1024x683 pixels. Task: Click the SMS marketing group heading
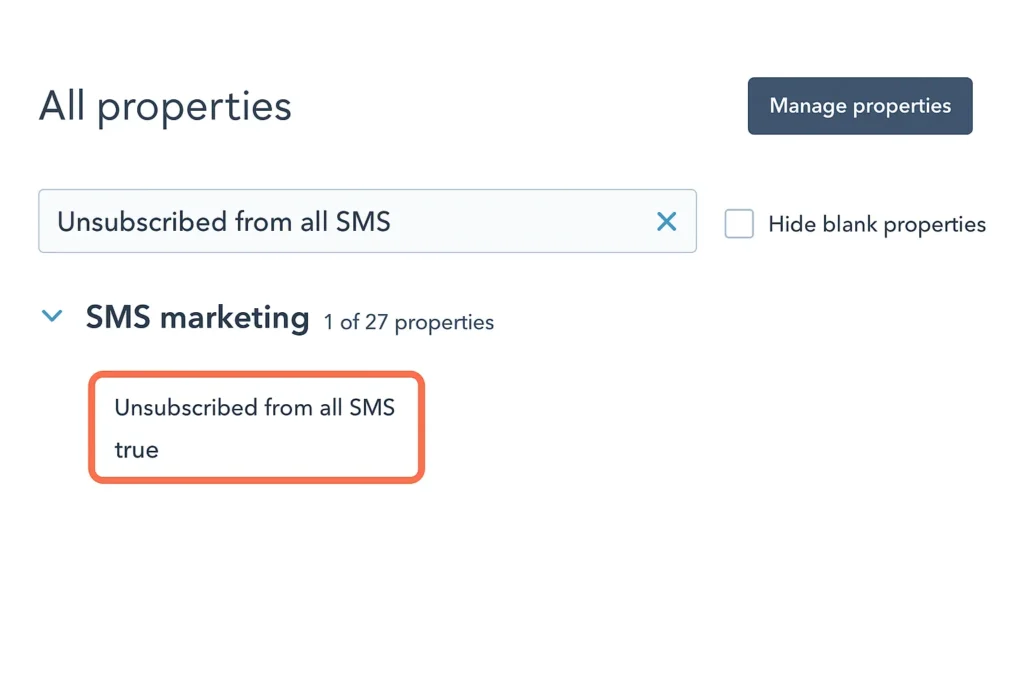197,317
